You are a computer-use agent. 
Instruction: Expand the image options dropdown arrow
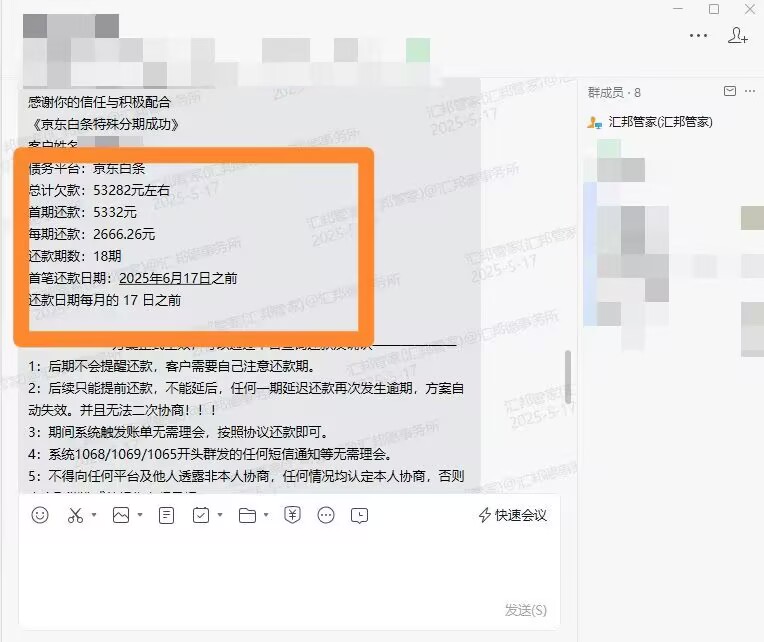coord(140,514)
